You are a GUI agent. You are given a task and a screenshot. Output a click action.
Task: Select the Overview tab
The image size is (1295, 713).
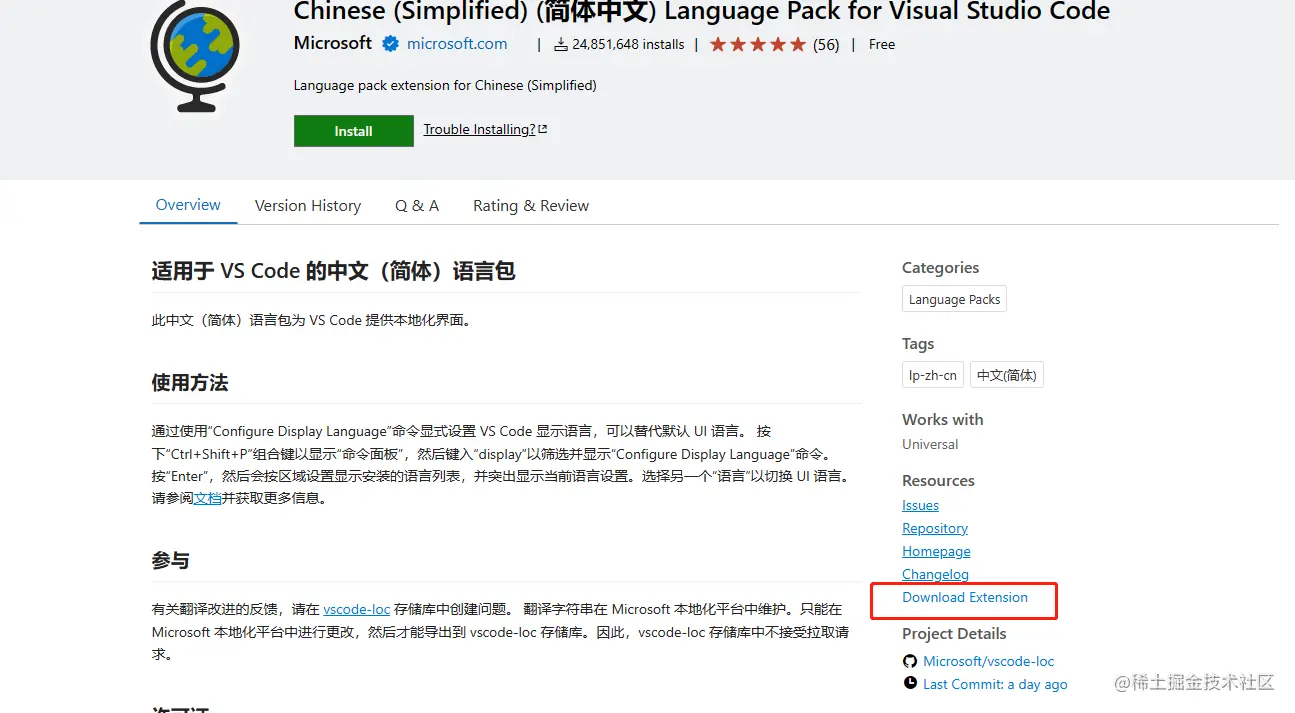(x=188, y=205)
